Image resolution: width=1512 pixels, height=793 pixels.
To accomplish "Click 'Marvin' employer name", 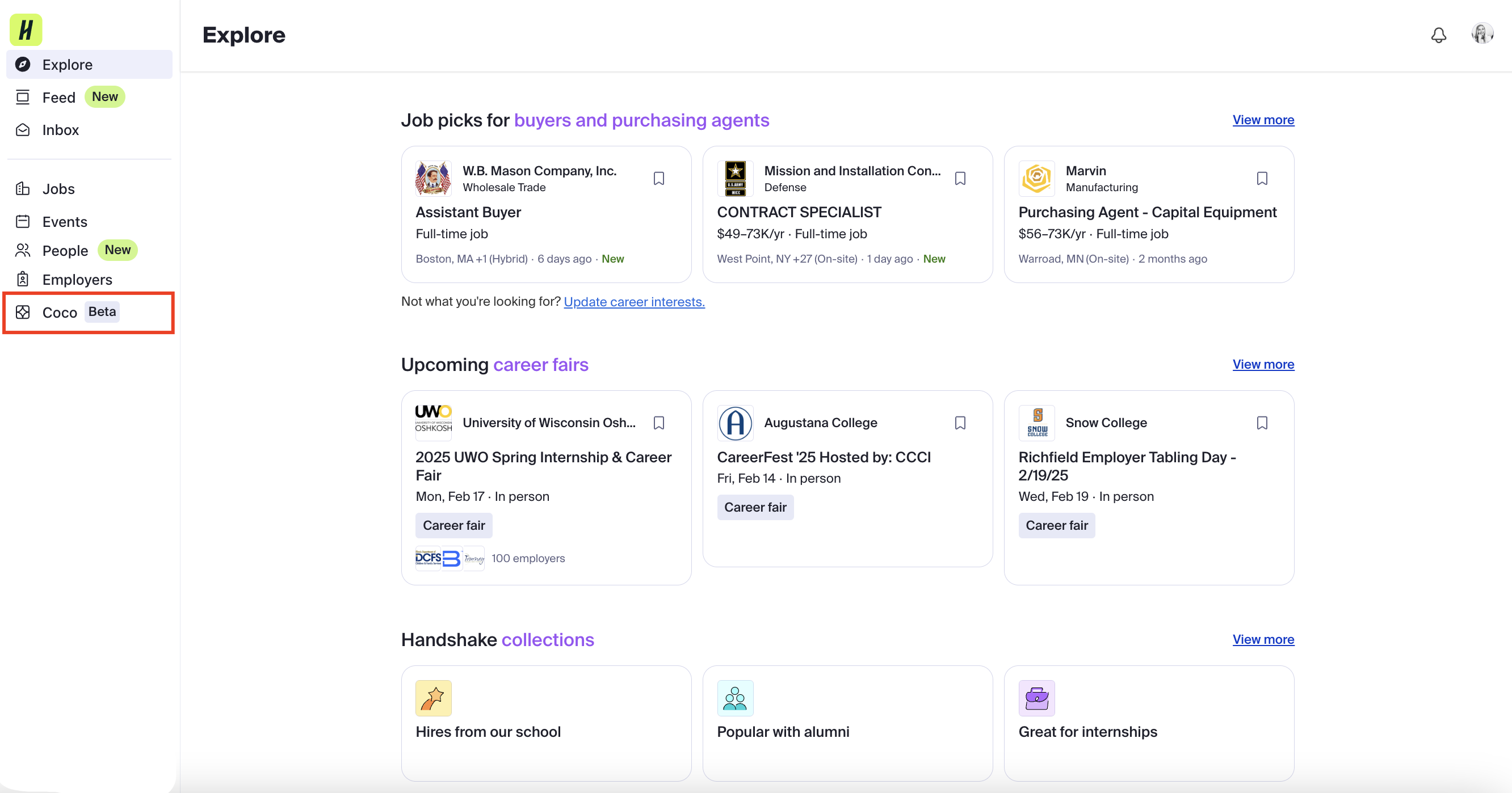I will (x=1086, y=171).
